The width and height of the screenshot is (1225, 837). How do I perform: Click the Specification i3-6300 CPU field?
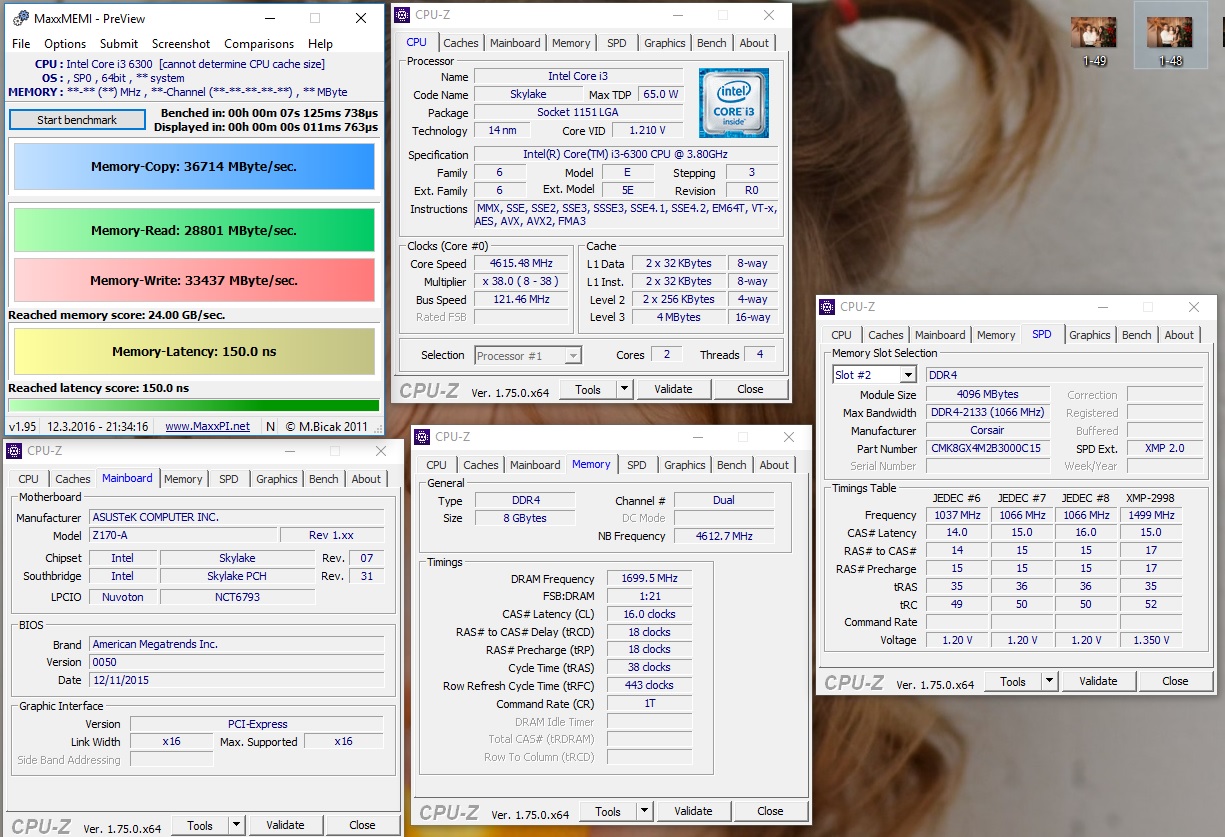point(625,155)
